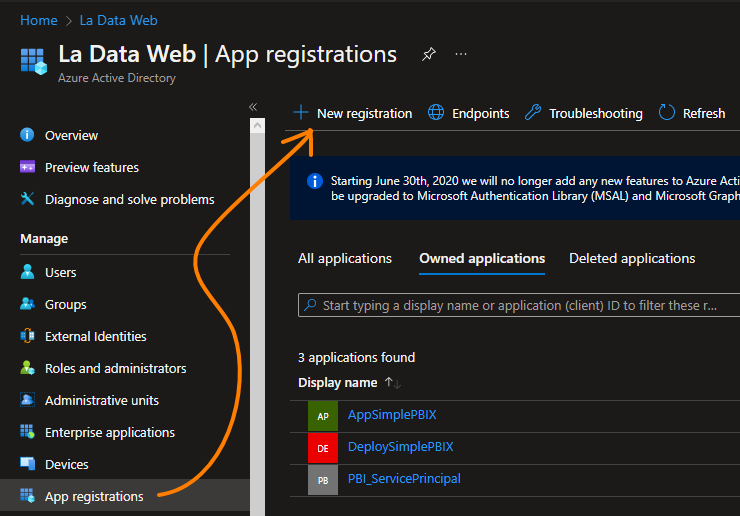Click the AppSimplePBIX green AP badge
Image resolution: width=740 pixels, height=516 pixels.
pyautogui.click(x=322, y=416)
